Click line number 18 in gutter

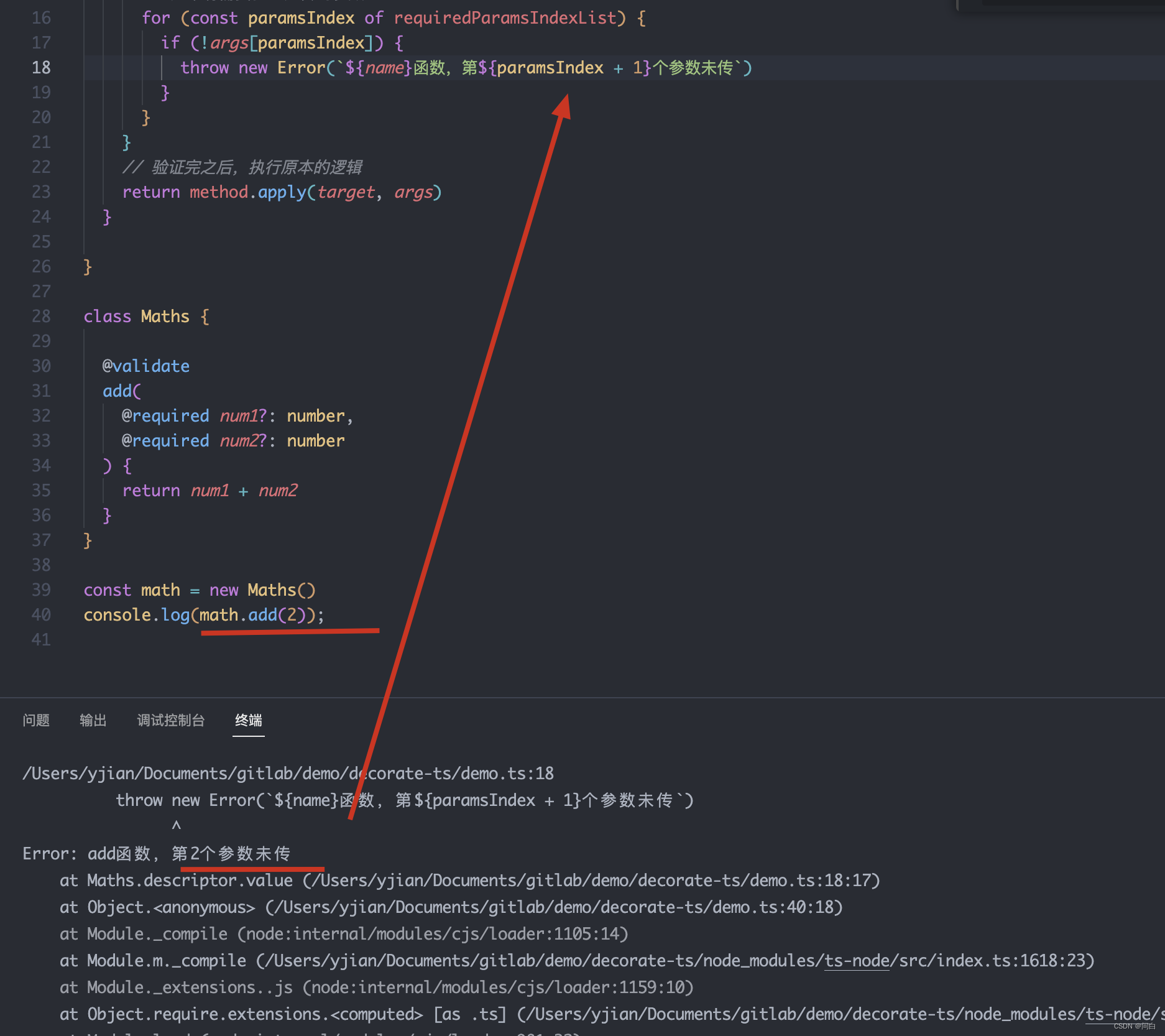pyautogui.click(x=41, y=67)
